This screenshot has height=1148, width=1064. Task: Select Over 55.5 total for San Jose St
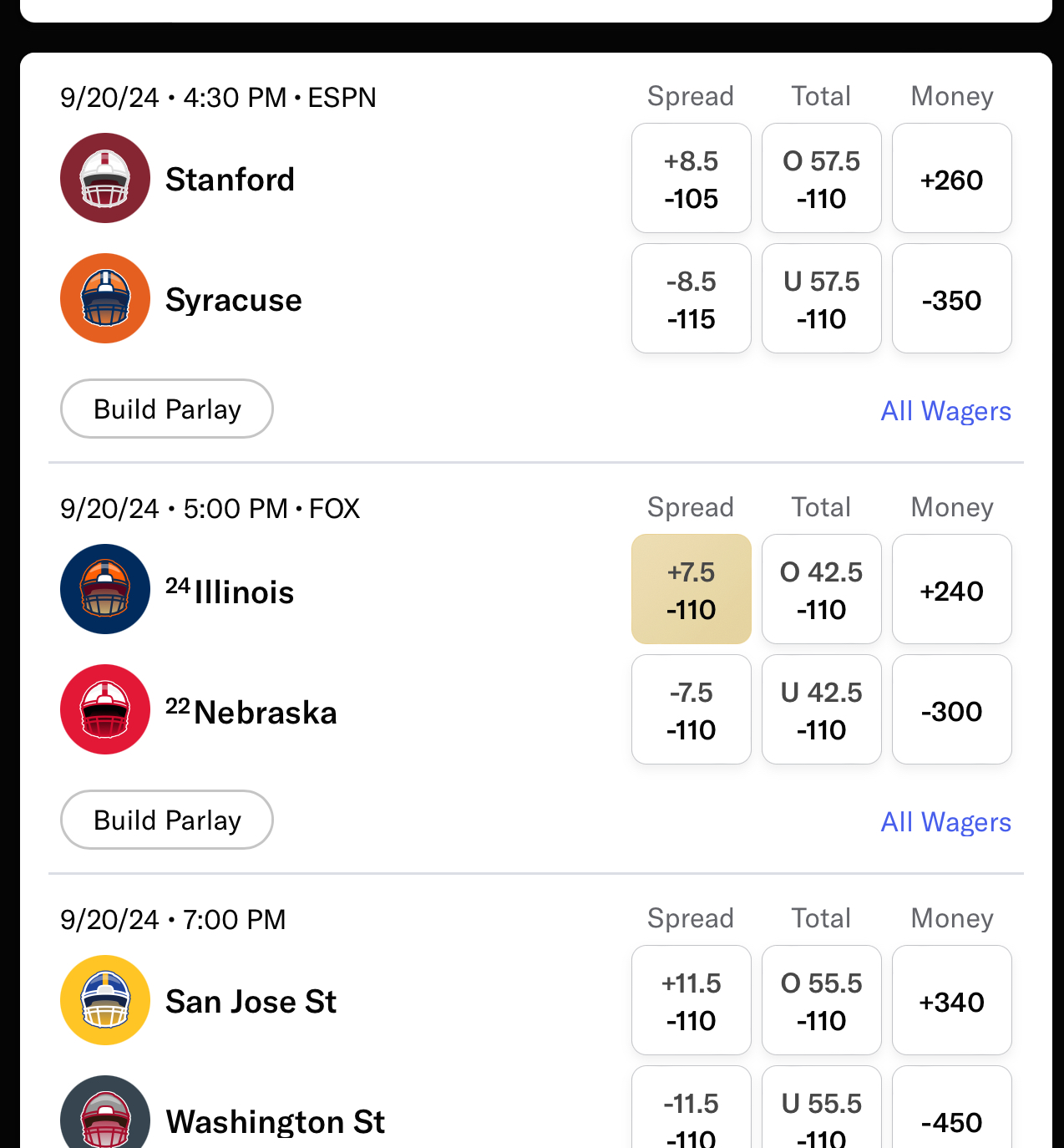point(821,1000)
